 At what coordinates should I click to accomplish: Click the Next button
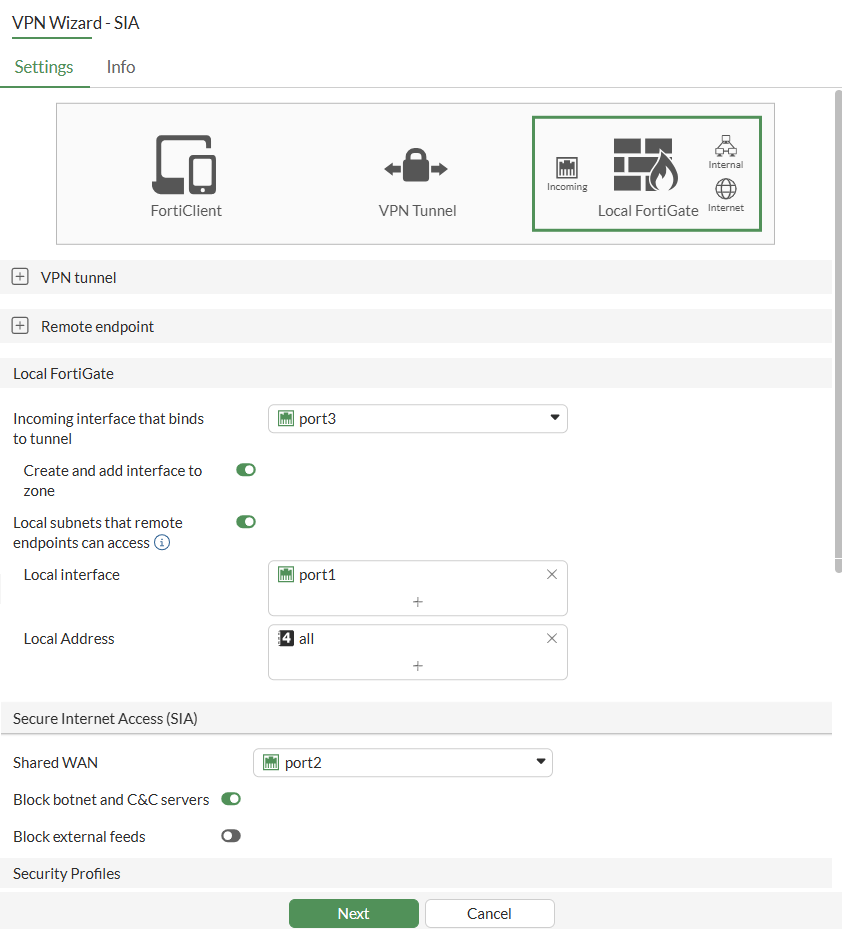[353, 913]
